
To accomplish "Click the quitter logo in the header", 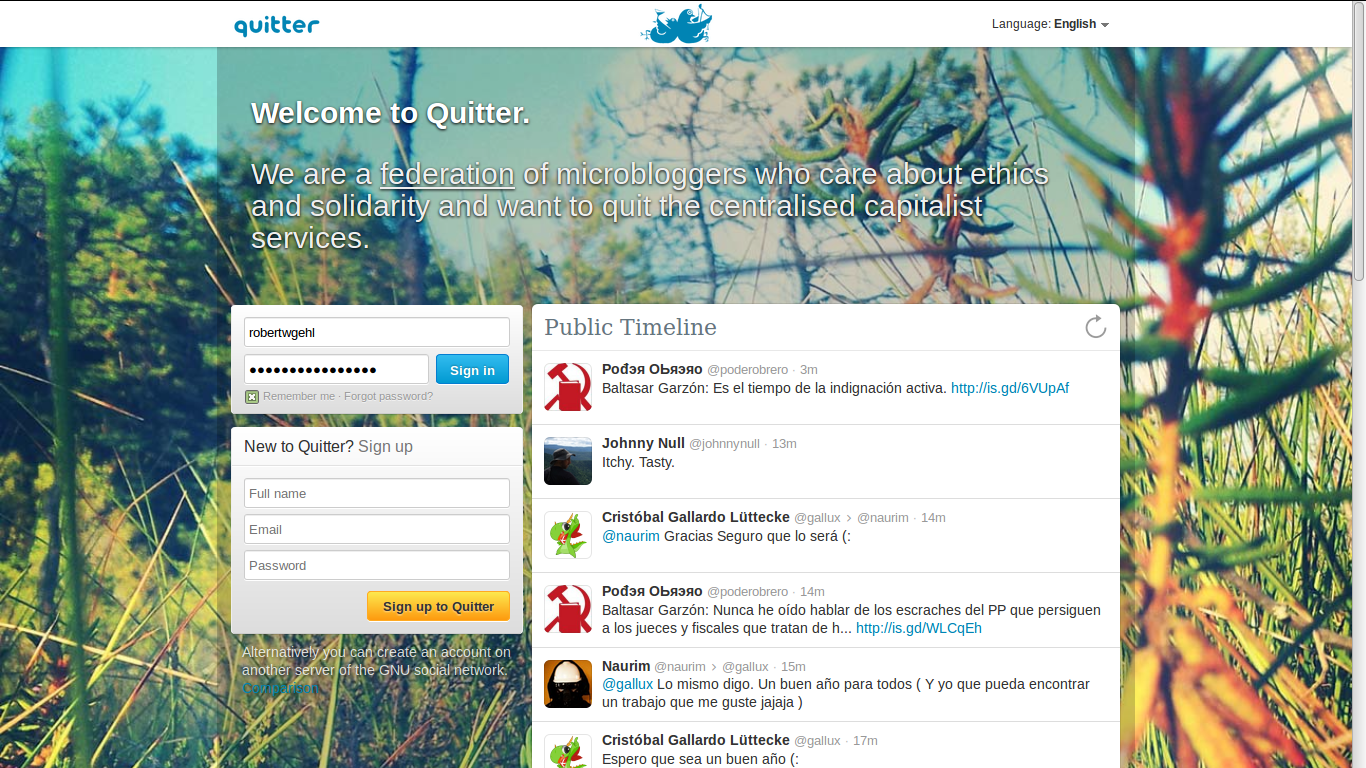I will [277, 25].
